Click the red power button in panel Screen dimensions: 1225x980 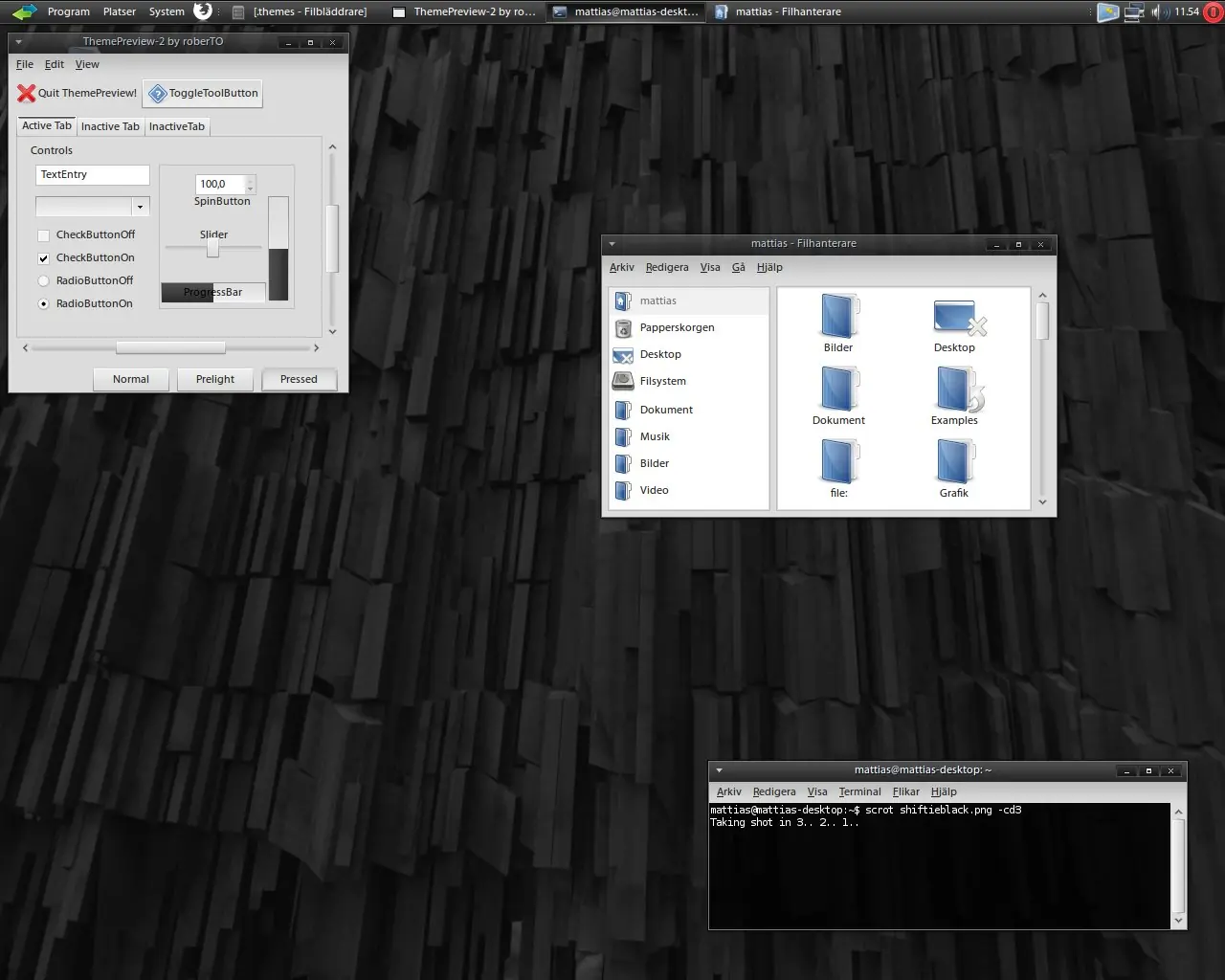point(1213,12)
